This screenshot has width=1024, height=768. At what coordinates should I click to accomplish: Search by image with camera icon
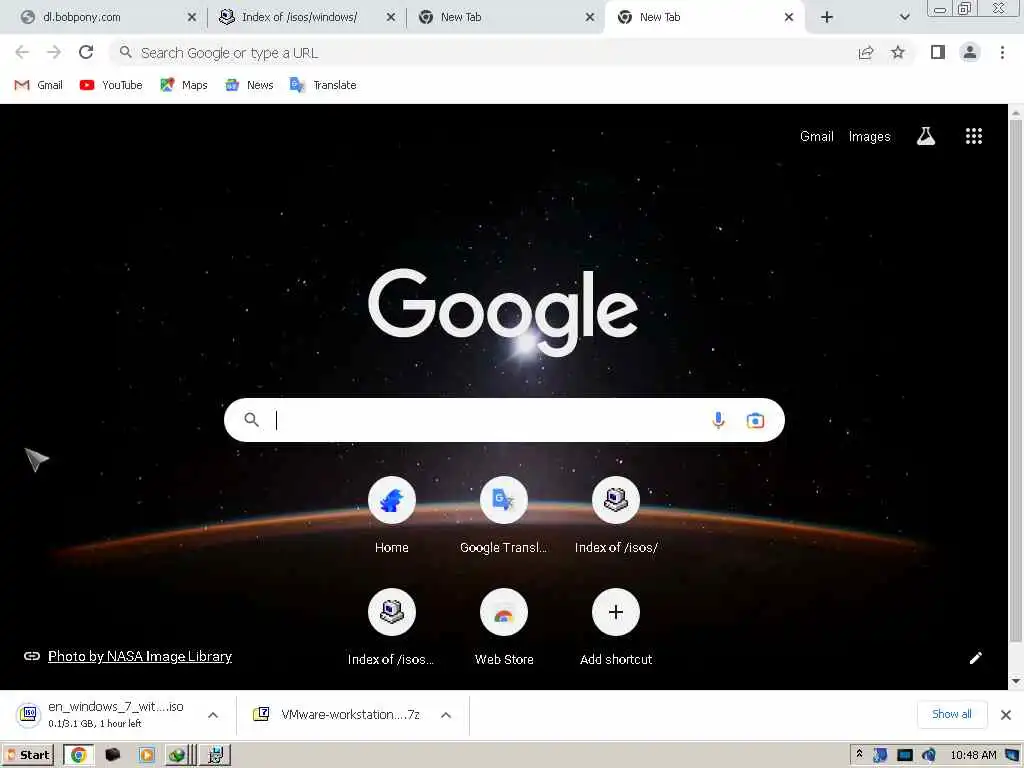[x=756, y=420]
